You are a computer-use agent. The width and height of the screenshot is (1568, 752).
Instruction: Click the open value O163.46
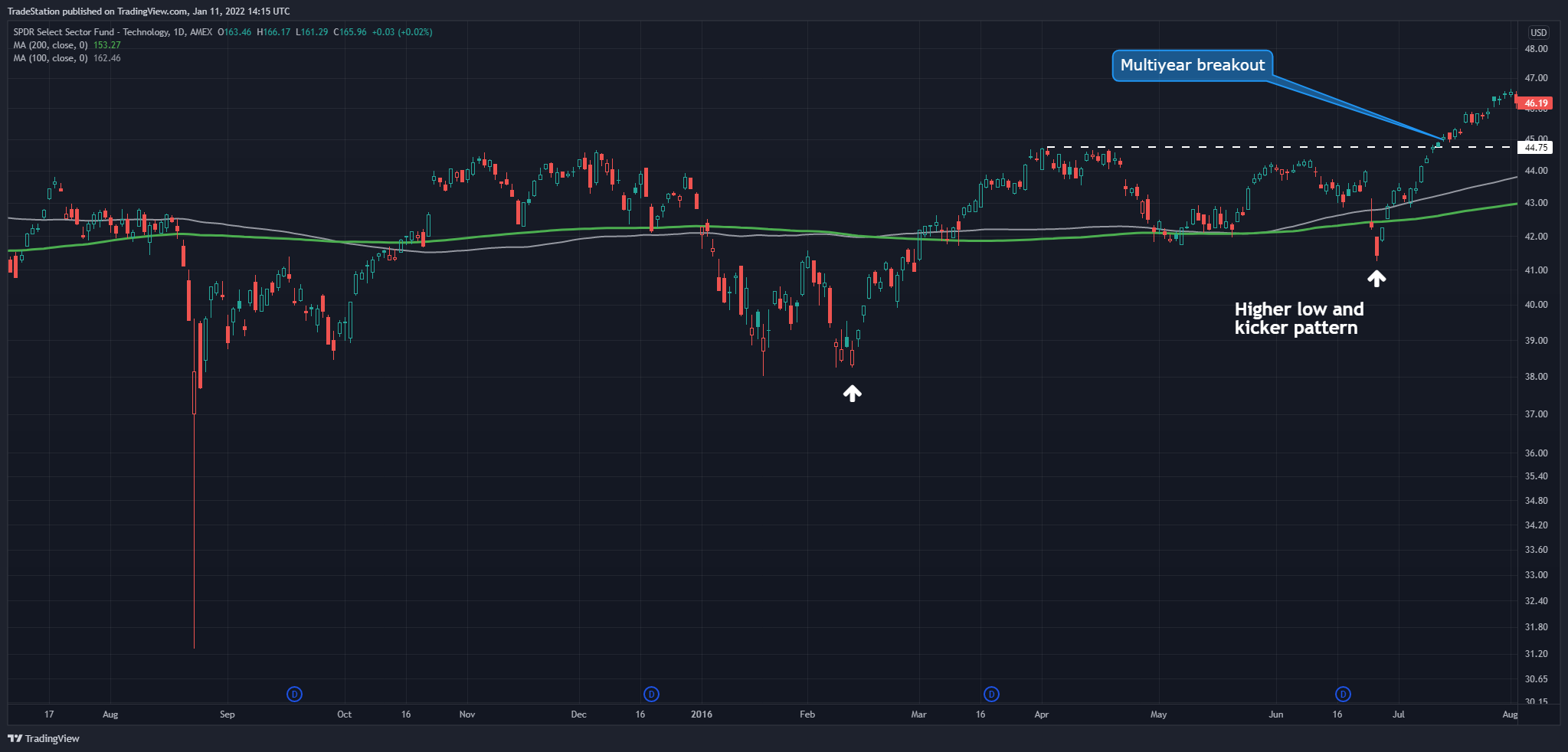[234, 32]
